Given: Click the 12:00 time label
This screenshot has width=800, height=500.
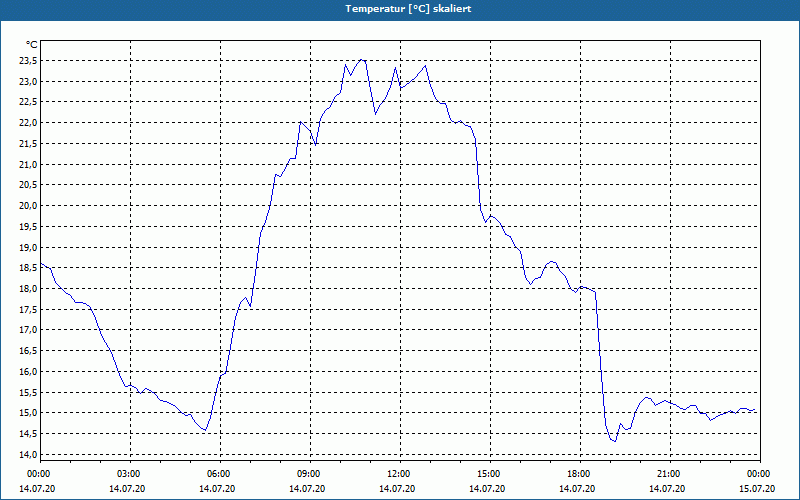Looking at the screenshot, I should [x=400, y=474].
